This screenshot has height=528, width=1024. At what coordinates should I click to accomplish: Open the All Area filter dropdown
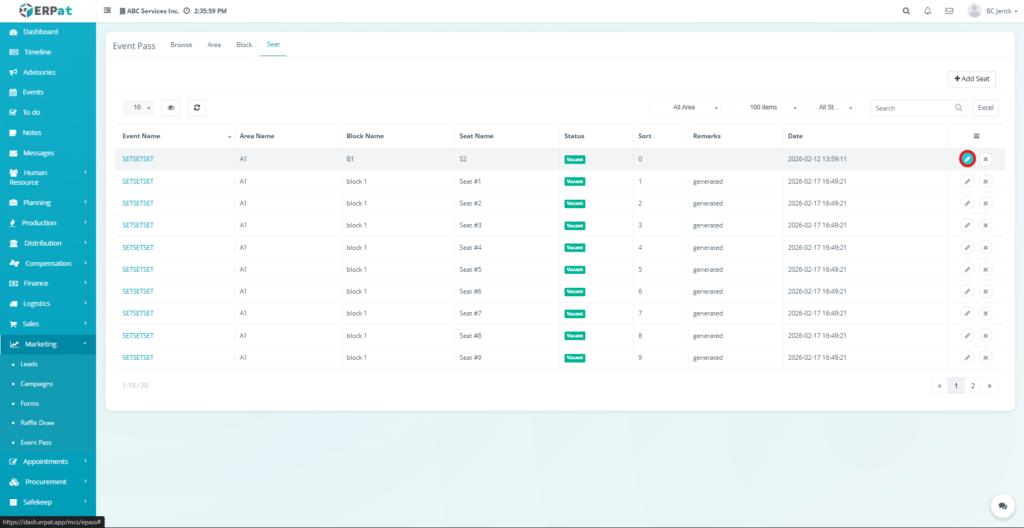(x=688, y=107)
